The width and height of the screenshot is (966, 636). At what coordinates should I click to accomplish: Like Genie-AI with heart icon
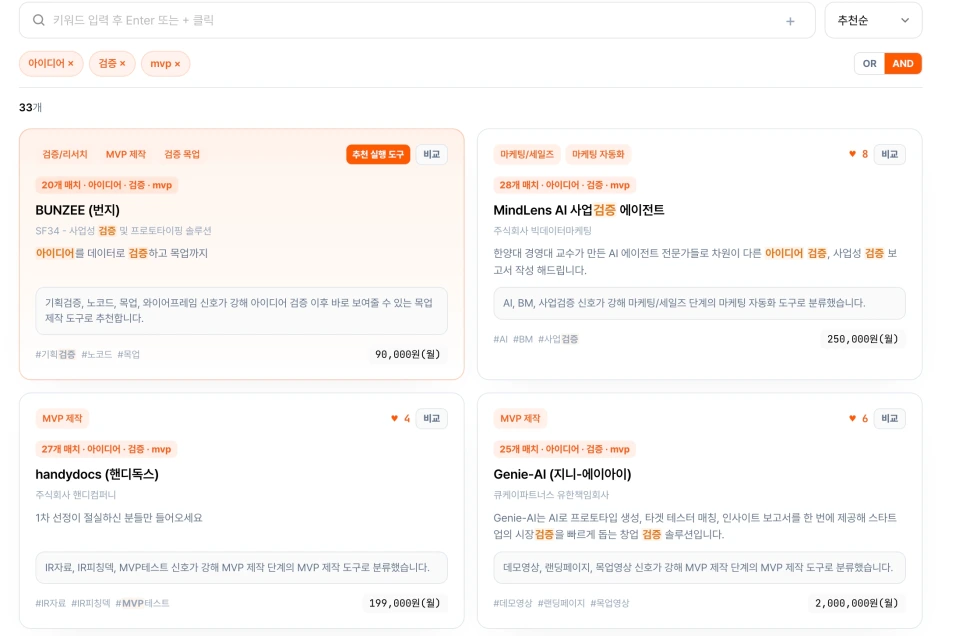click(x=853, y=418)
